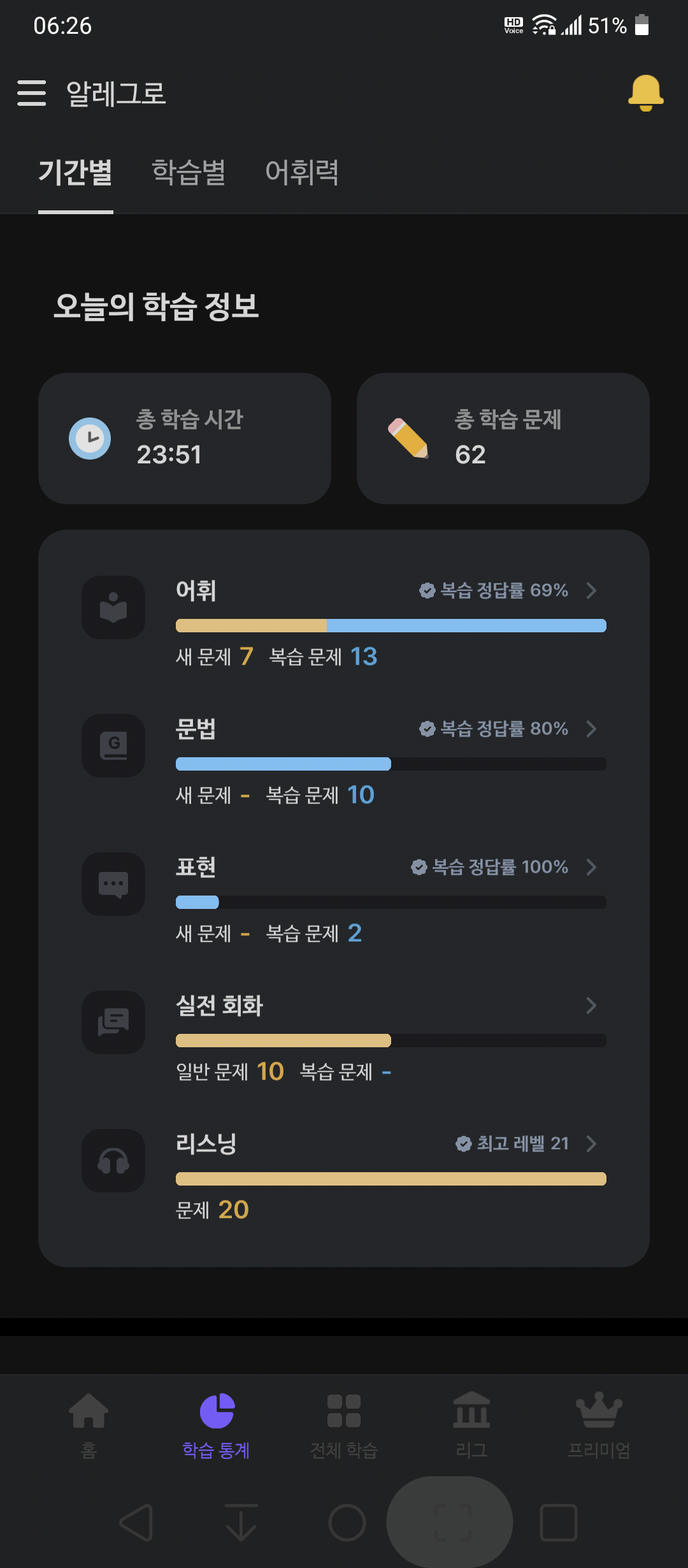
Task: Tap the 어휘 progress bar
Action: (391, 626)
